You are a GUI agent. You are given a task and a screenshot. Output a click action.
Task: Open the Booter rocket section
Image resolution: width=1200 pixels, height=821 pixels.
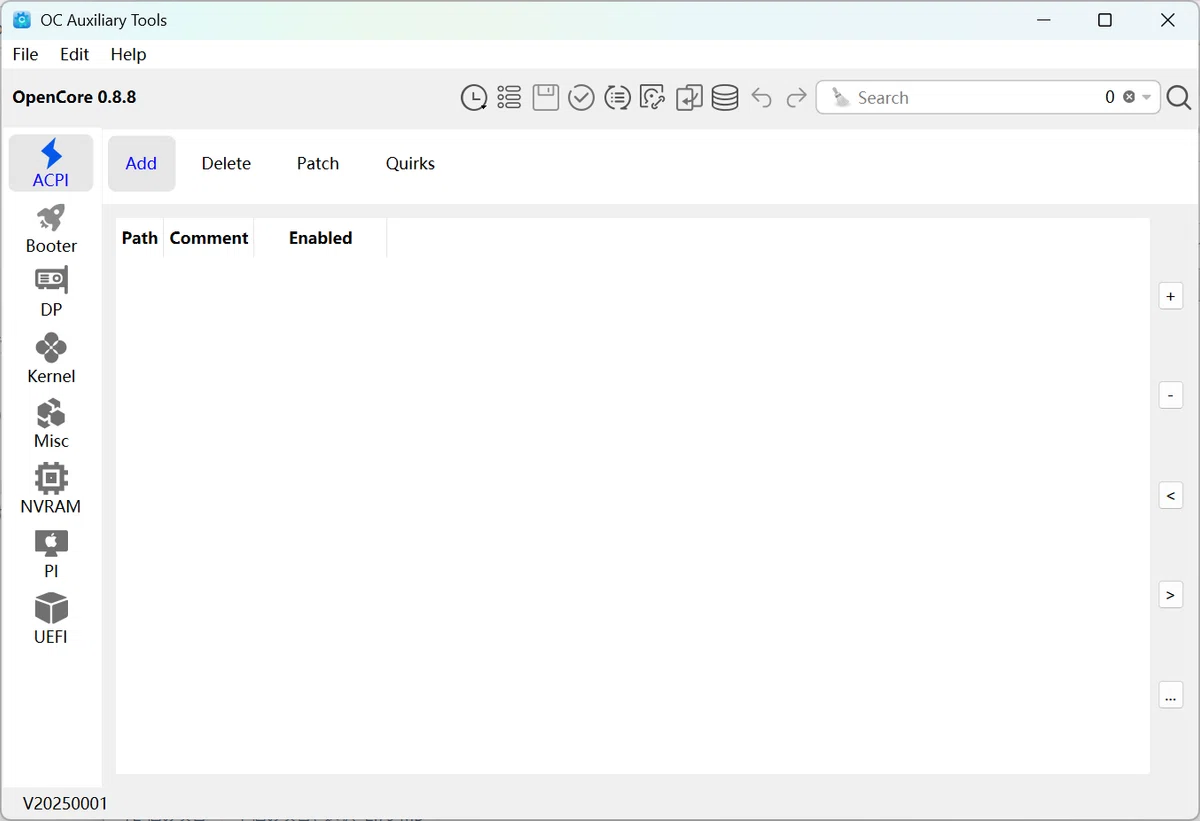pyautogui.click(x=51, y=229)
